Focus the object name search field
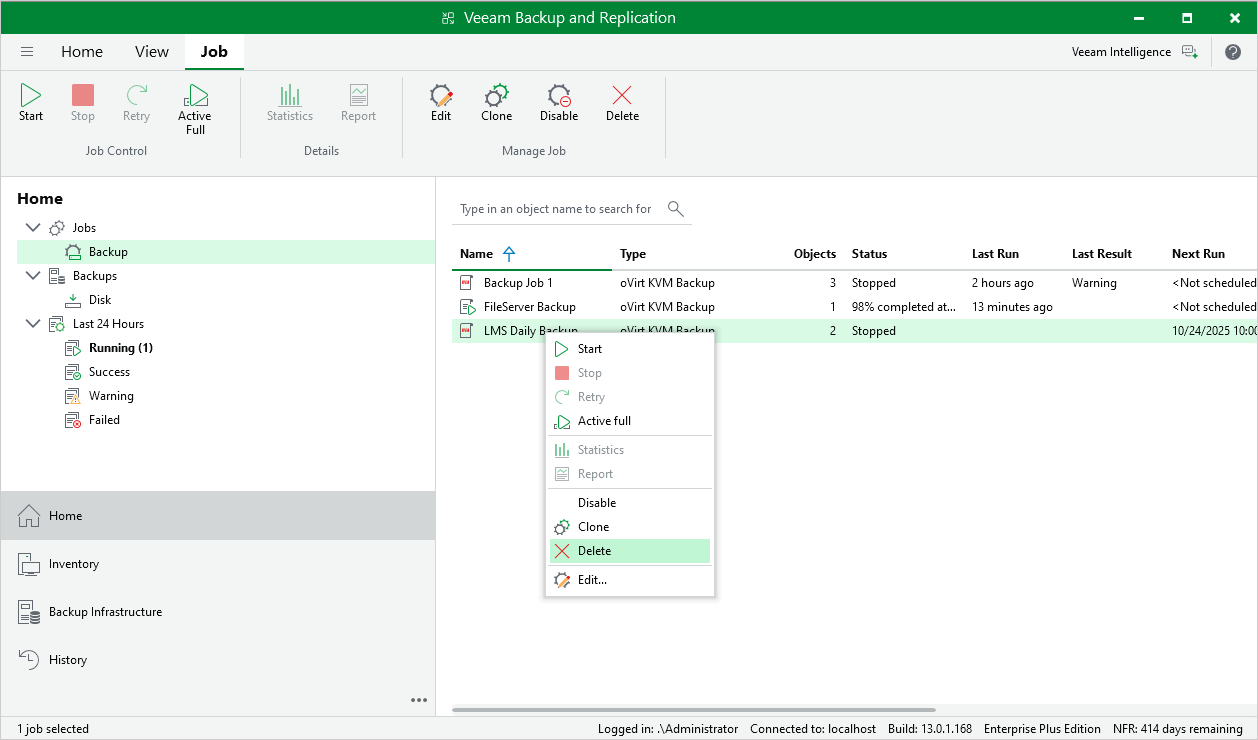 pyautogui.click(x=555, y=209)
